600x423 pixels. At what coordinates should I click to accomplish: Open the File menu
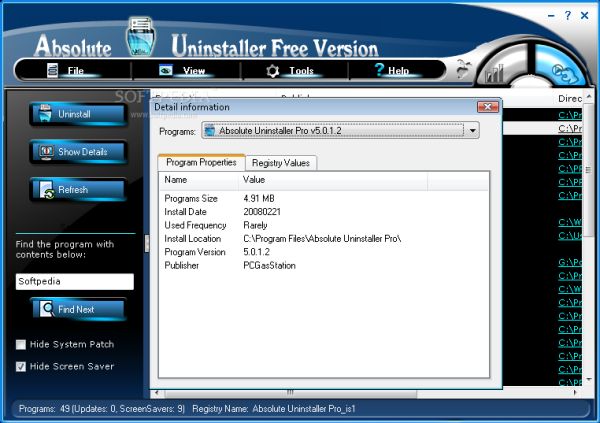click(75, 71)
